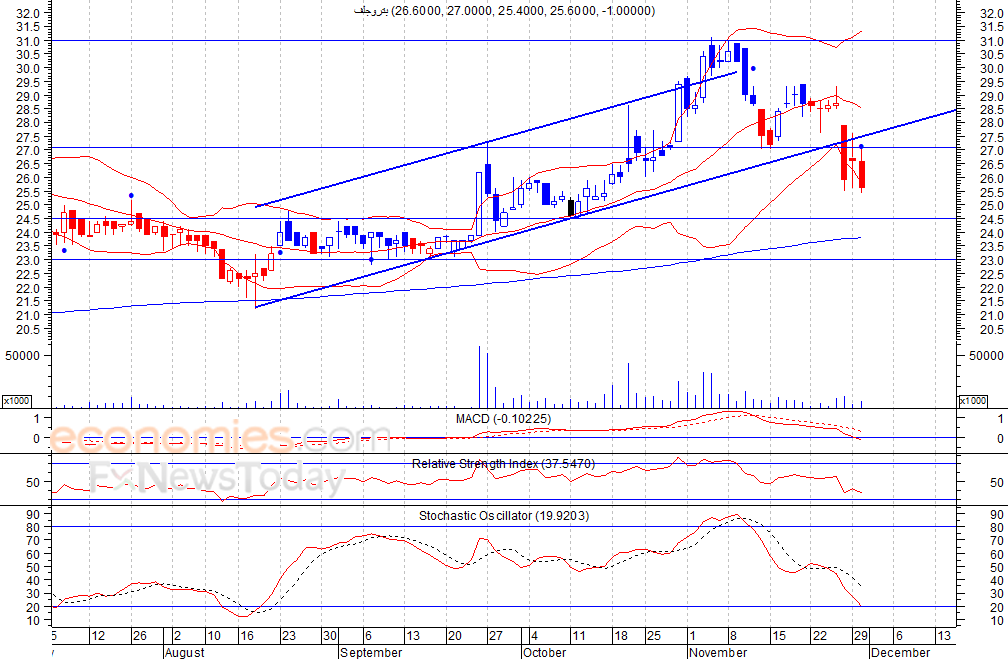Screen dimensions: 1008x659
Task: Select the November 22 date label
Action: (x=820, y=636)
